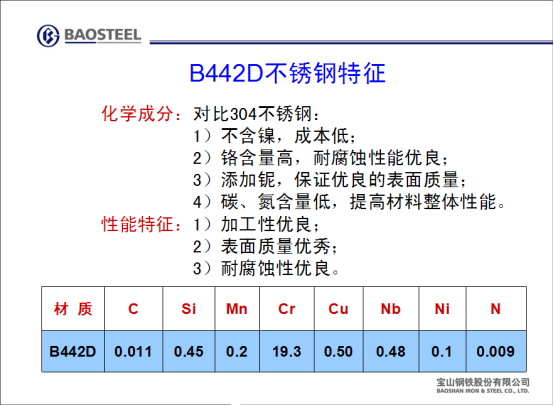The width and height of the screenshot is (554, 406).
Task: Click the red 化学成分 heading
Action: click(142, 114)
